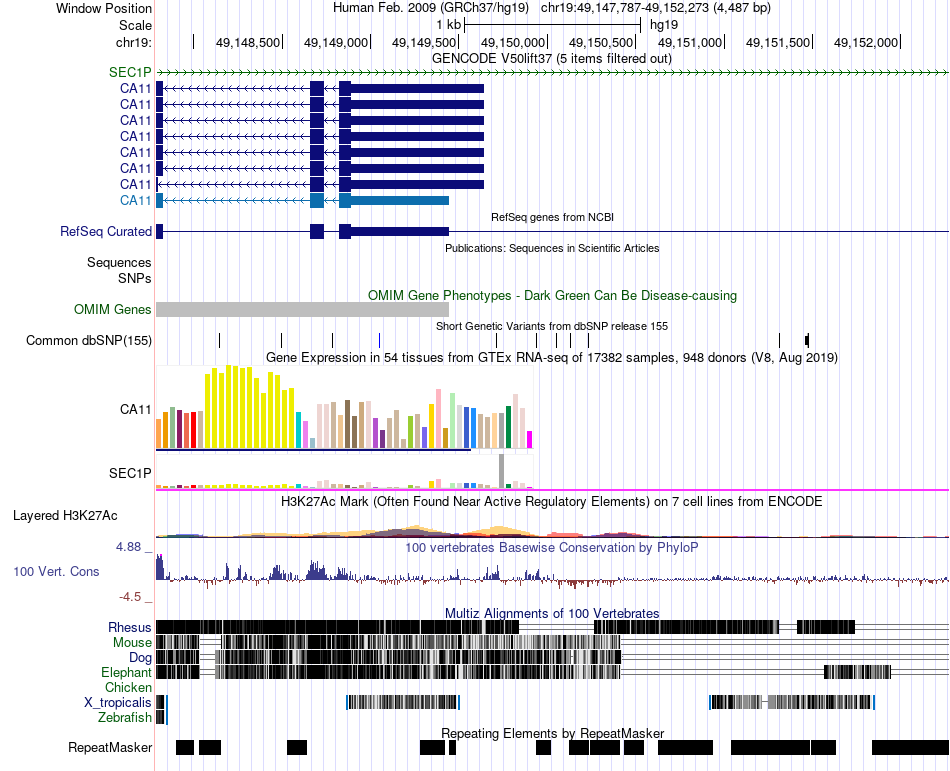Image resolution: width=950 pixels, height=771 pixels.
Task: Click the Chicken alignment label
Action: coord(128,687)
